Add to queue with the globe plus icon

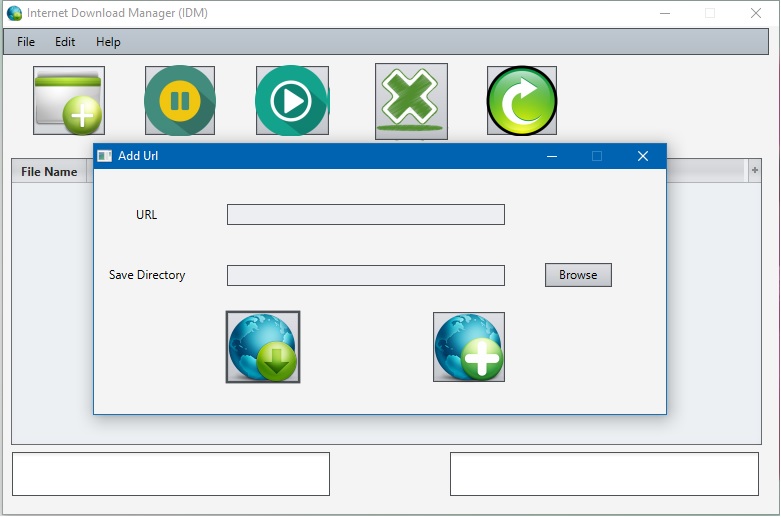click(469, 347)
